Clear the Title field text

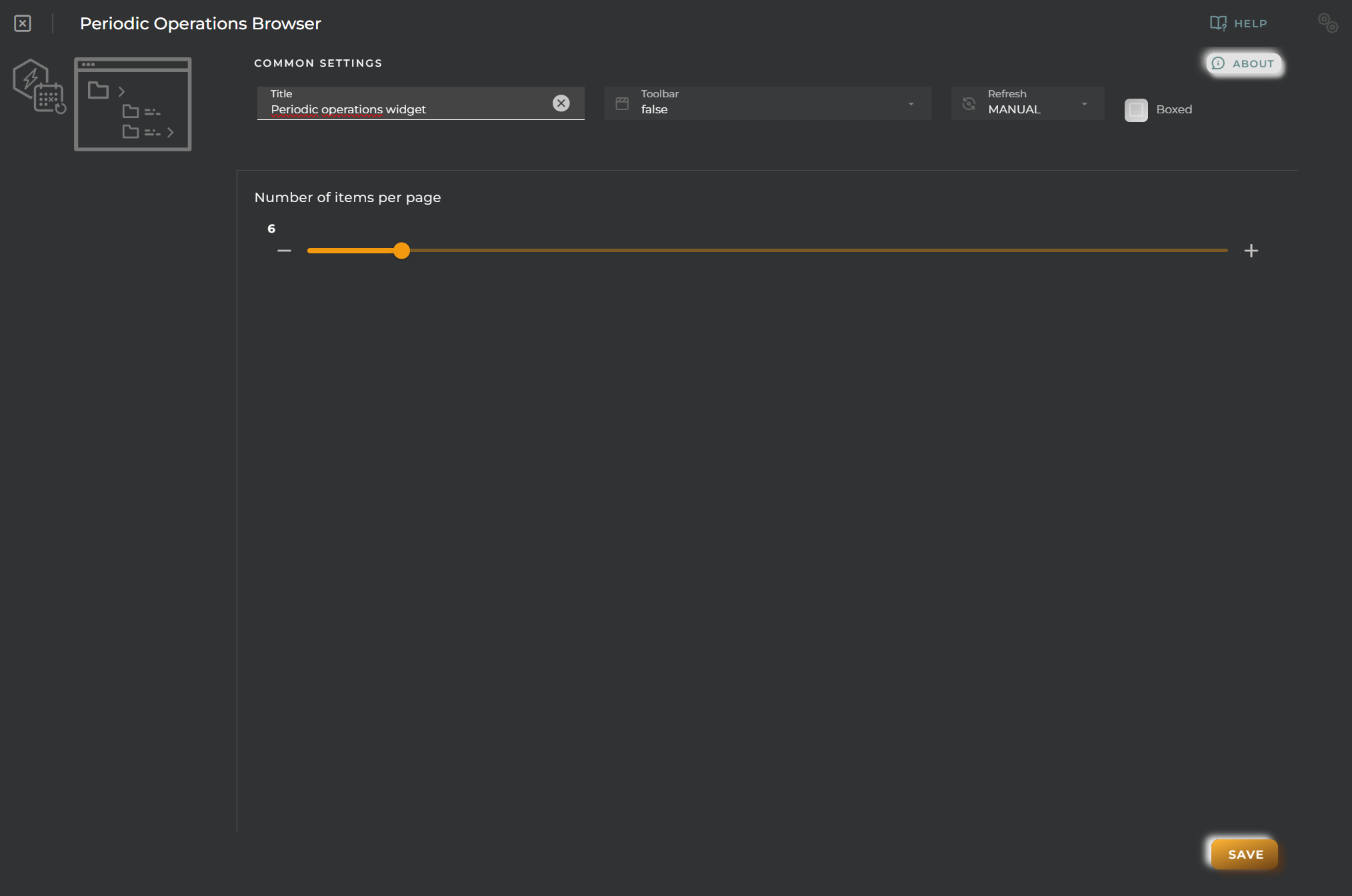(561, 103)
